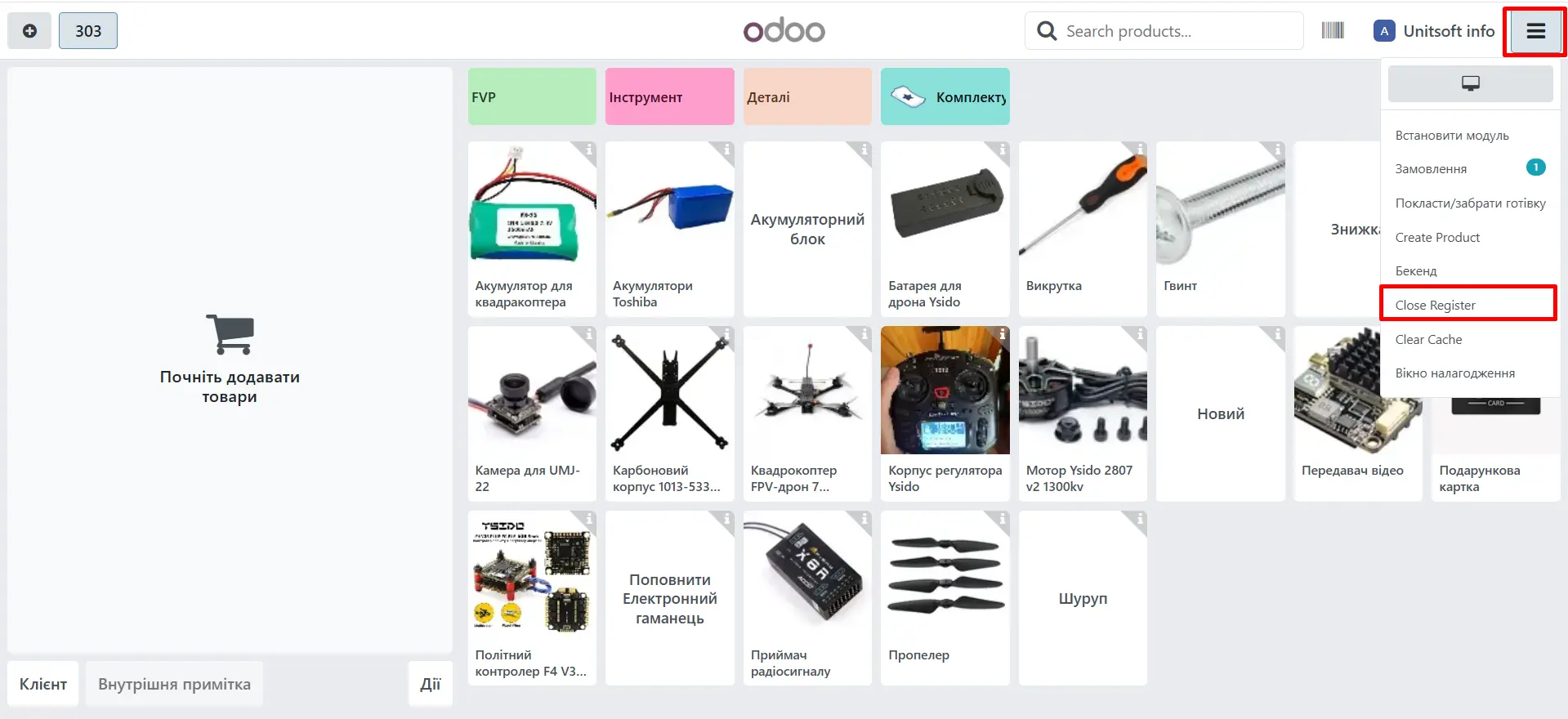Select the pink Інструмент category
The image size is (1568, 719).
click(x=669, y=96)
